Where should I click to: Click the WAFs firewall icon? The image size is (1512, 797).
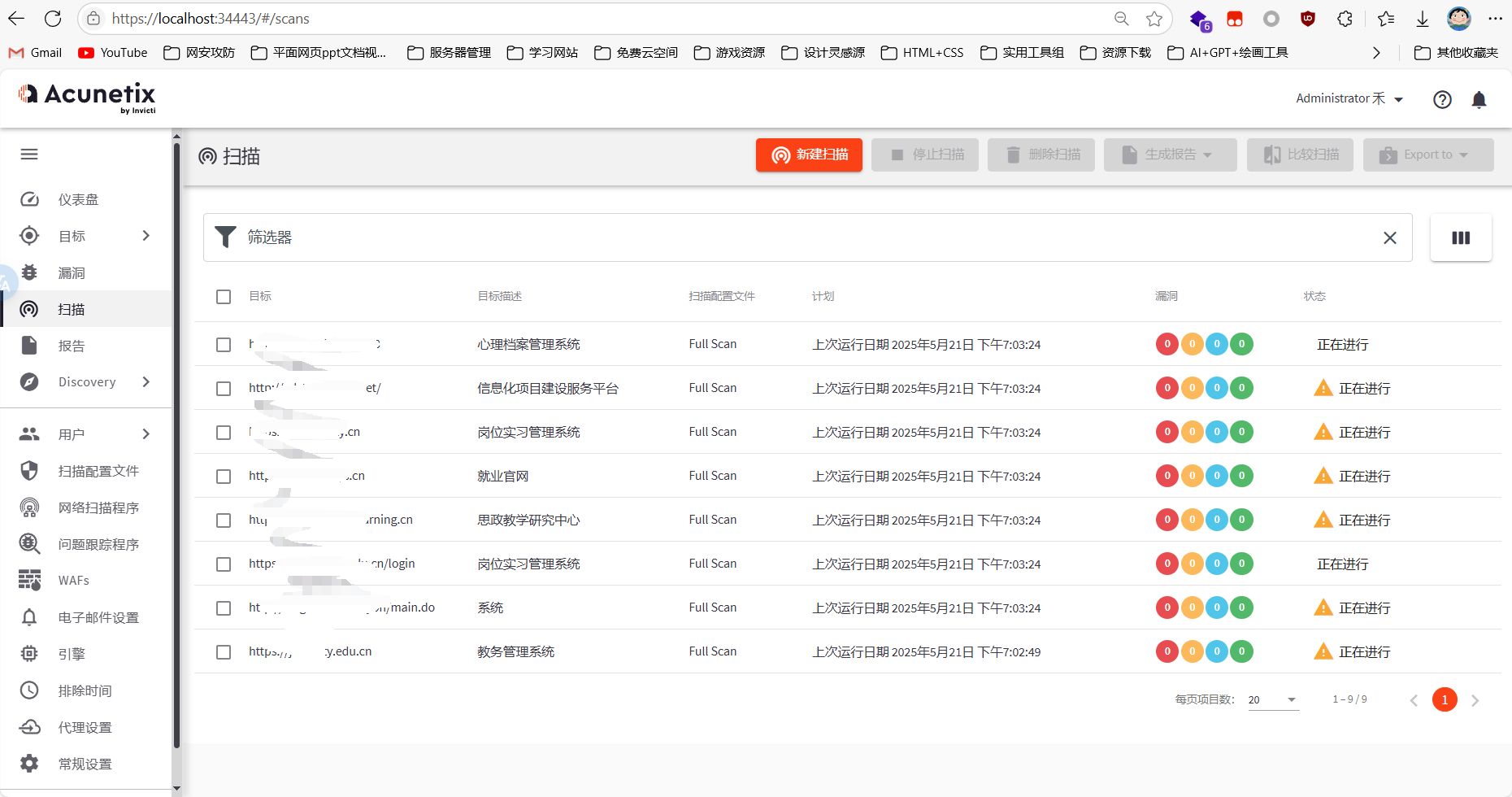point(29,580)
